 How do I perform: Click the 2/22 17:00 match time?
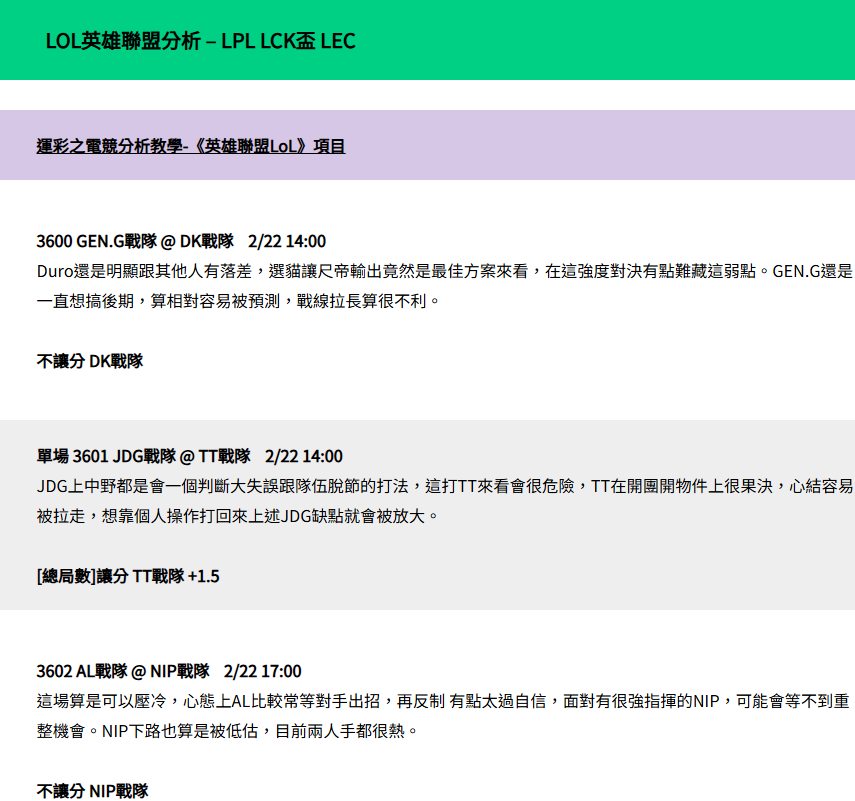tap(263, 671)
